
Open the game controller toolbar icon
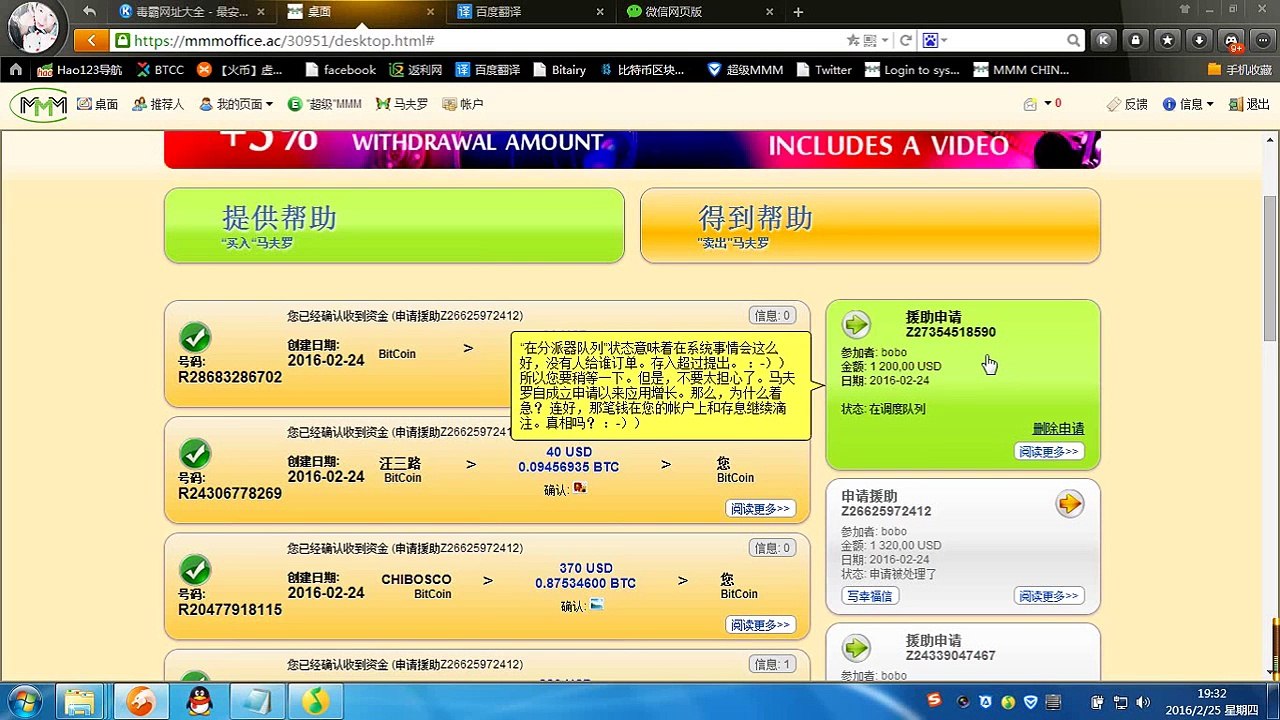point(1231,41)
